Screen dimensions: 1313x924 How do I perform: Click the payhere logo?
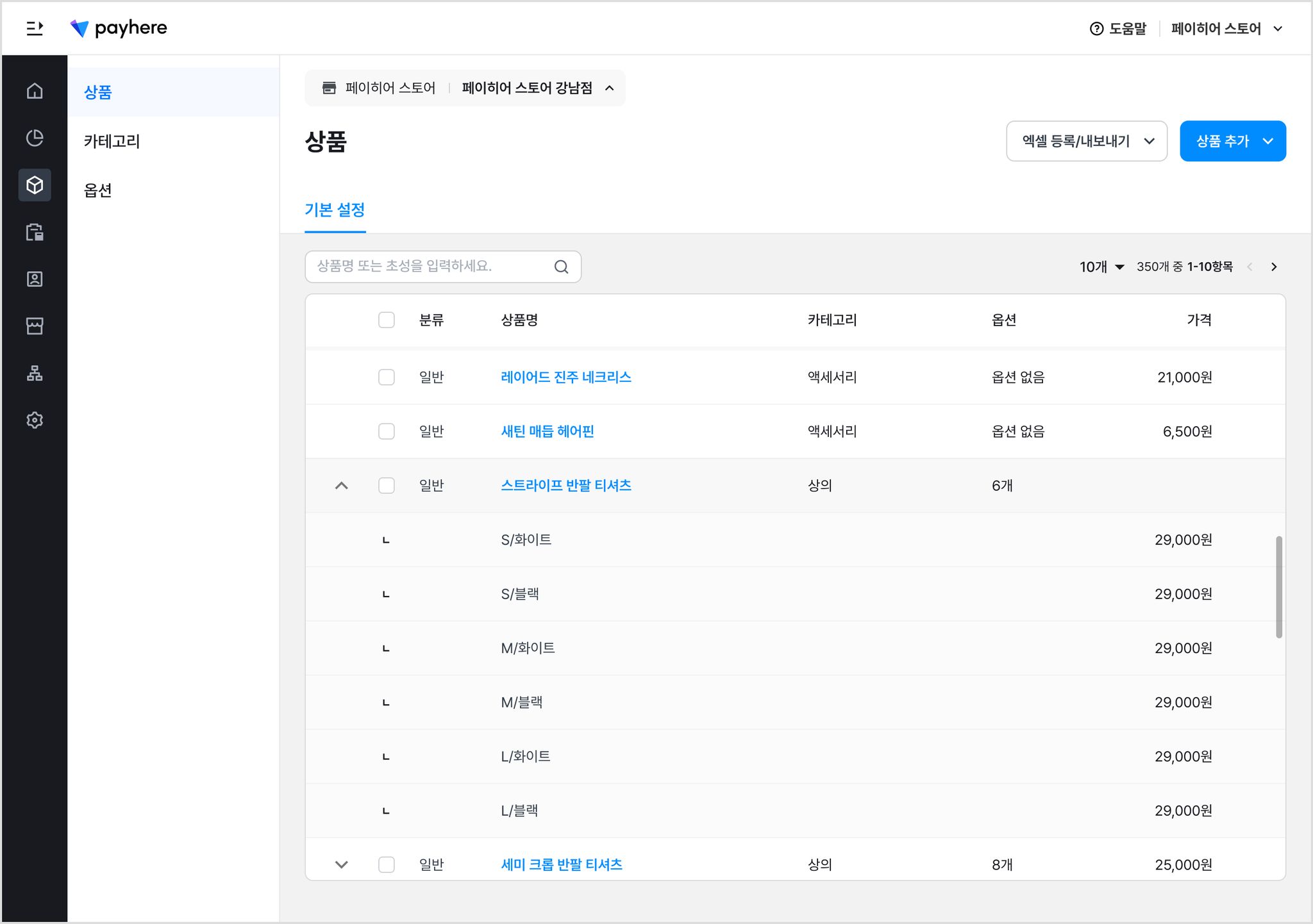point(119,28)
